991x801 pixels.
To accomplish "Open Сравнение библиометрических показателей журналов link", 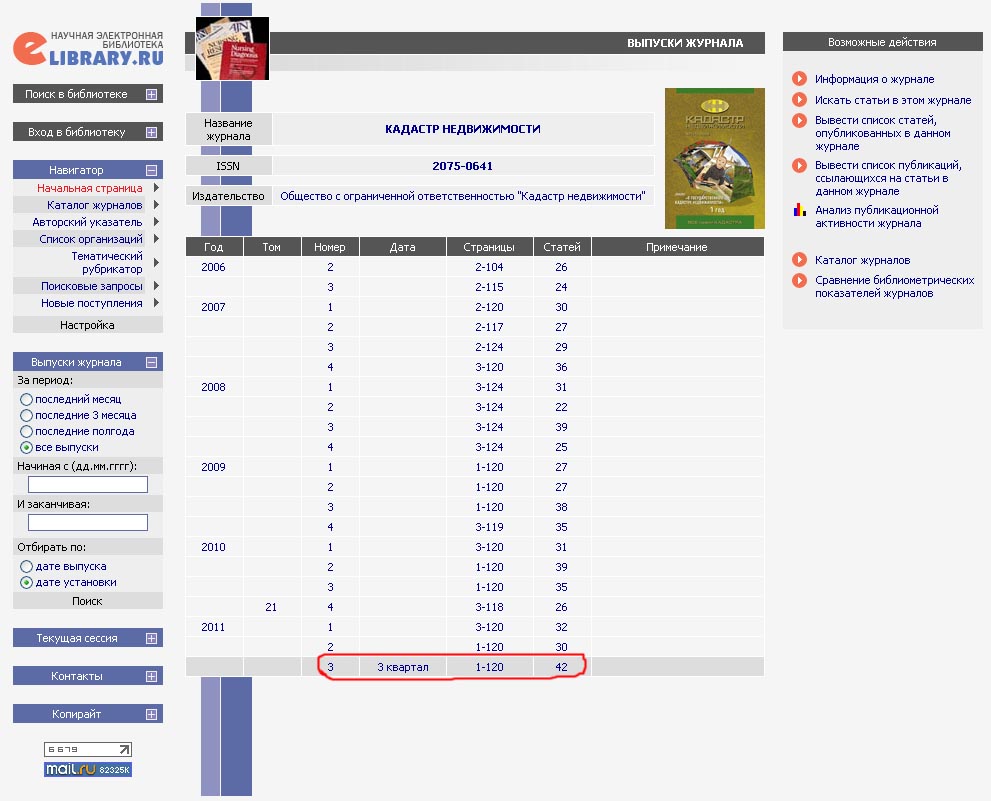I will (894, 286).
